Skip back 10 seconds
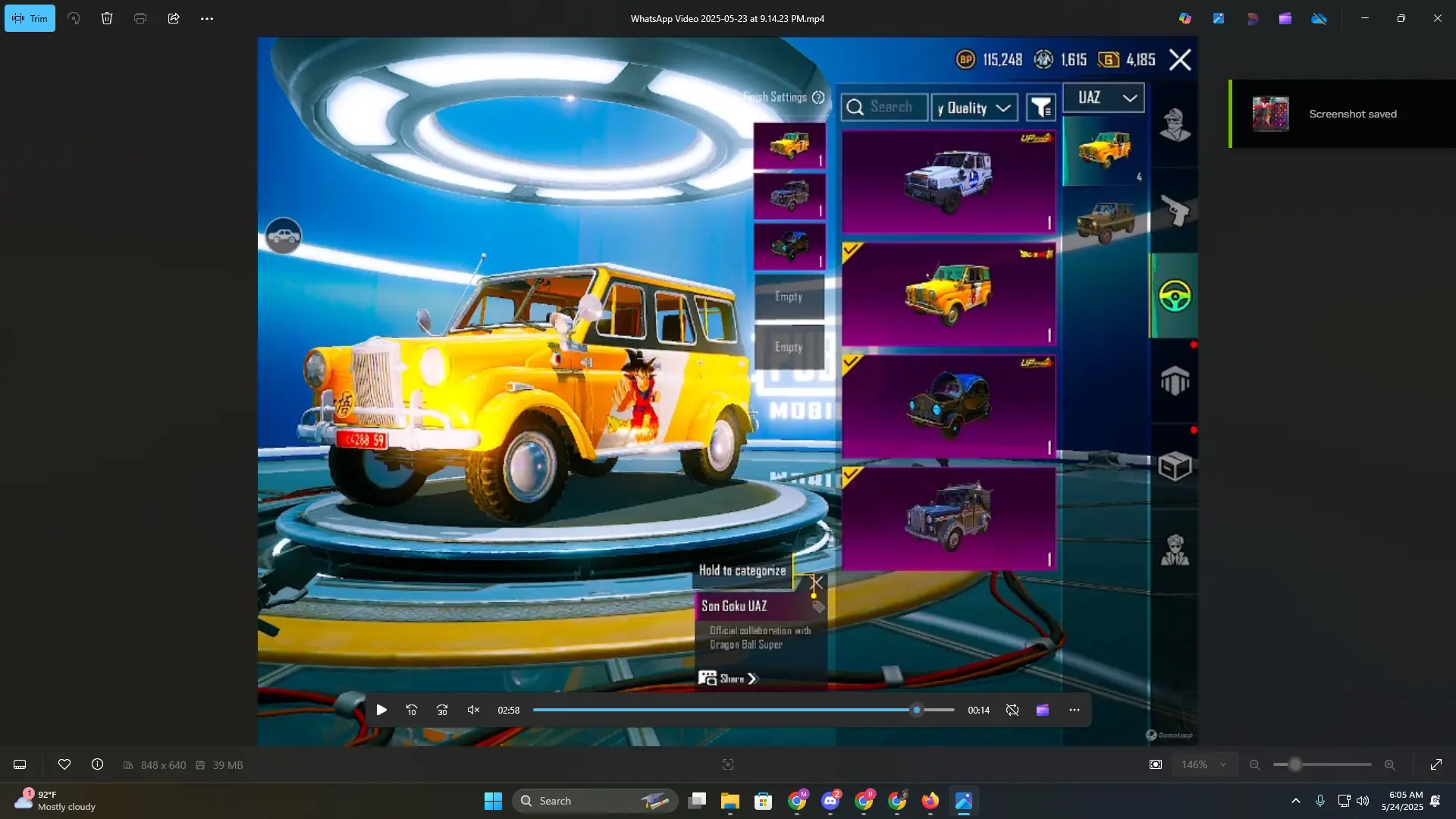Image resolution: width=1456 pixels, height=819 pixels. point(412,710)
